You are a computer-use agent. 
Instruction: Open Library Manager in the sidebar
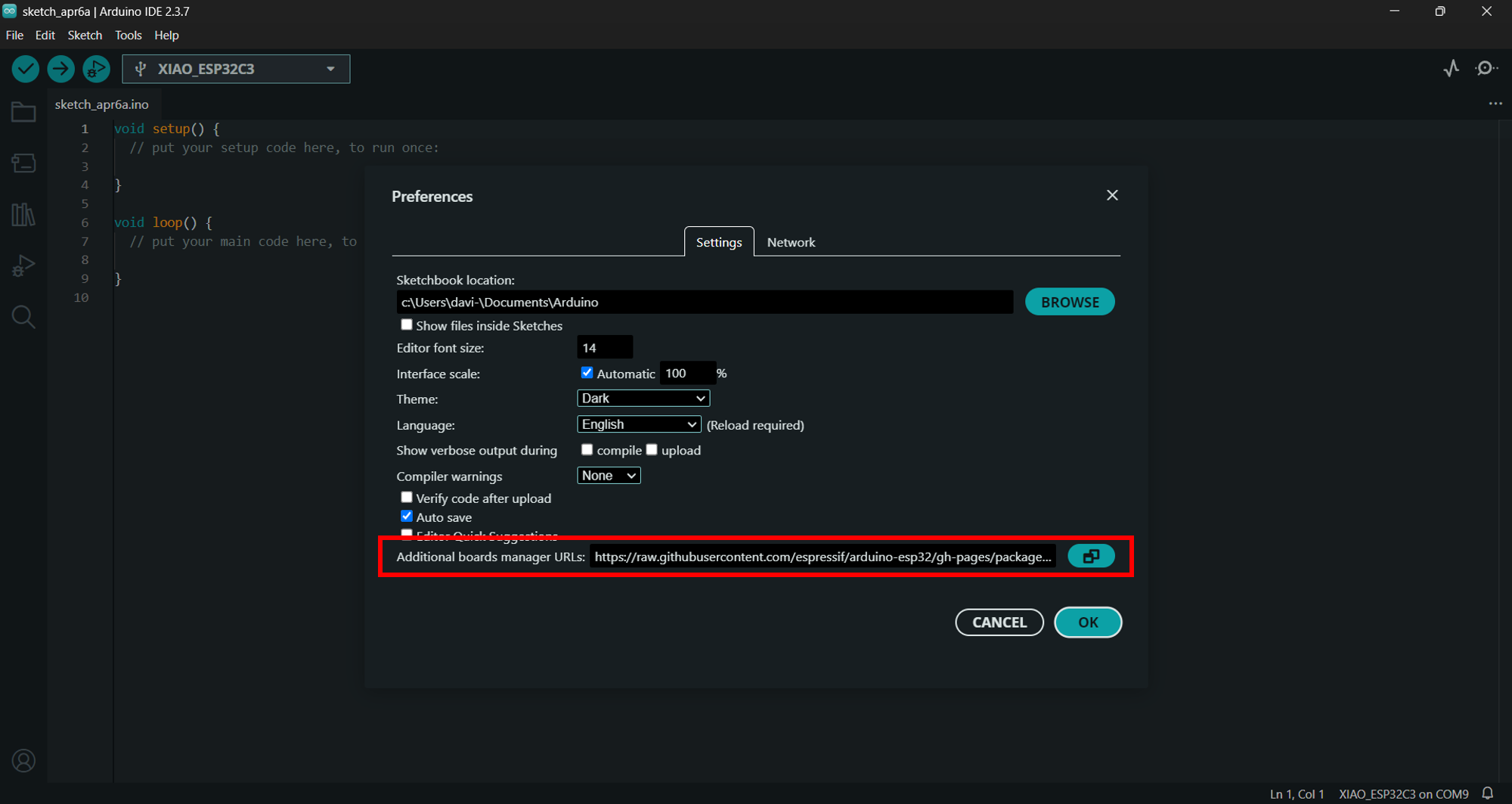[23, 215]
